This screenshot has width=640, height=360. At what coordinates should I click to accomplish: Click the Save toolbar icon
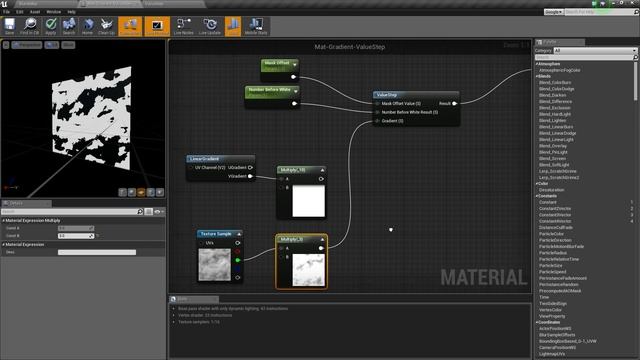tap(9, 26)
